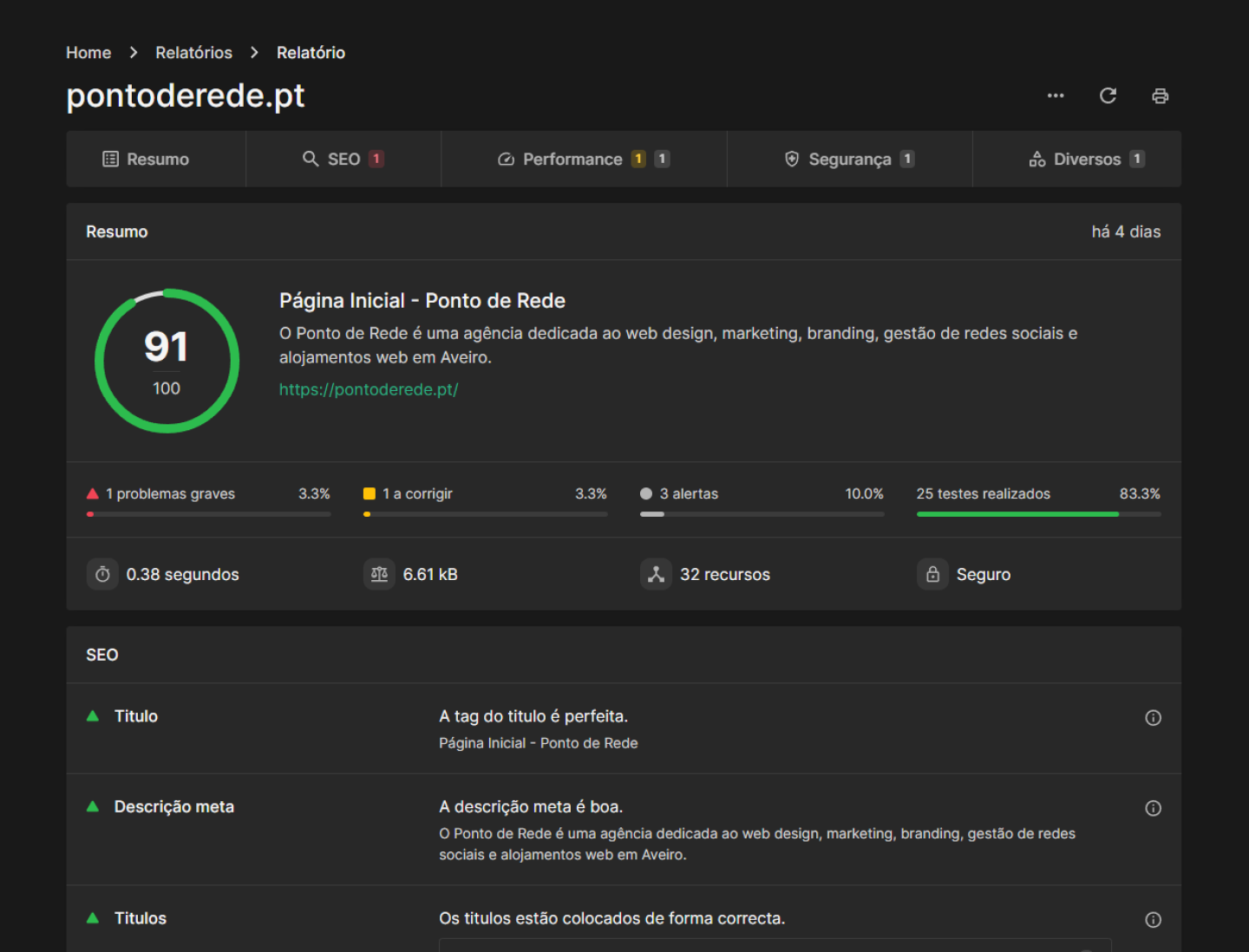Click the '0.38 segundos' load time
Image resolution: width=1249 pixels, height=952 pixels.
coord(182,575)
